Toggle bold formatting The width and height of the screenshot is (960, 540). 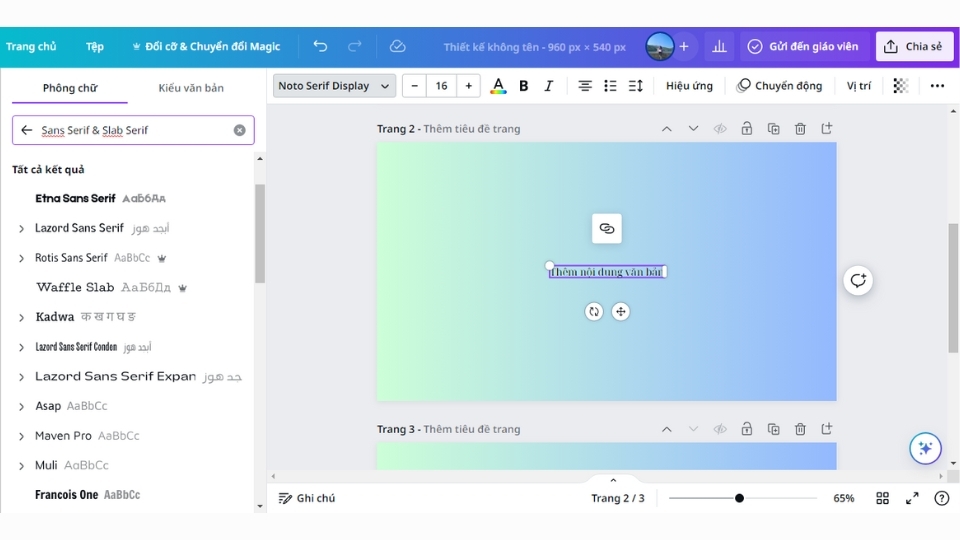[523, 86]
